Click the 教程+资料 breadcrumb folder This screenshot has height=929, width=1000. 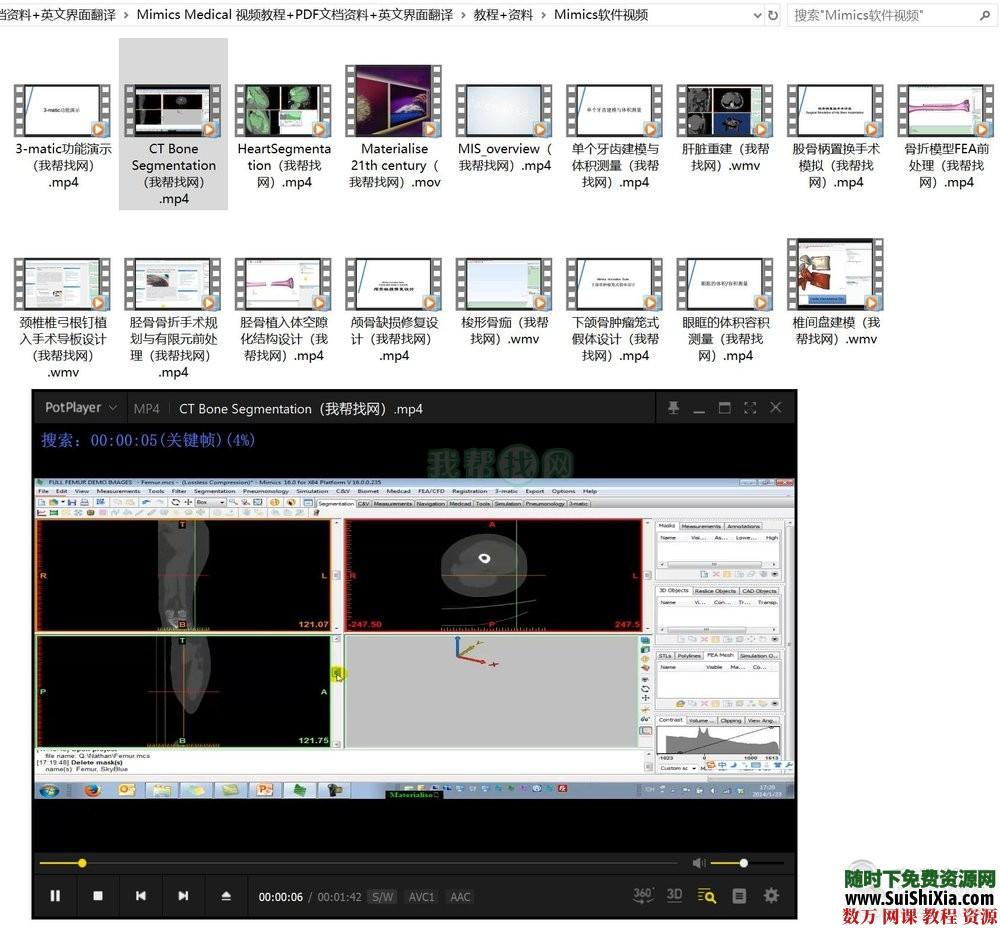coord(503,15)
